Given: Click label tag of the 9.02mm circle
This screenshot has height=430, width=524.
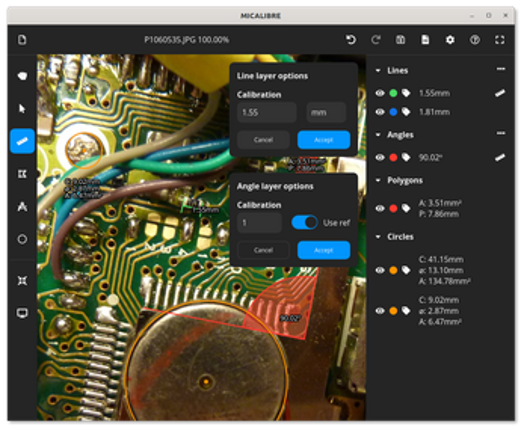Looking at the screenshot, I should [x=406, y=311].
